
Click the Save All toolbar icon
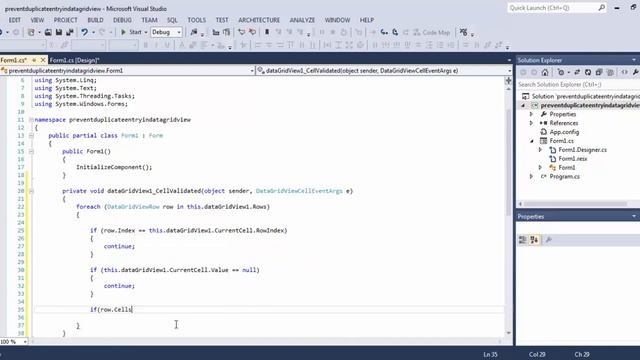[70, 32]
